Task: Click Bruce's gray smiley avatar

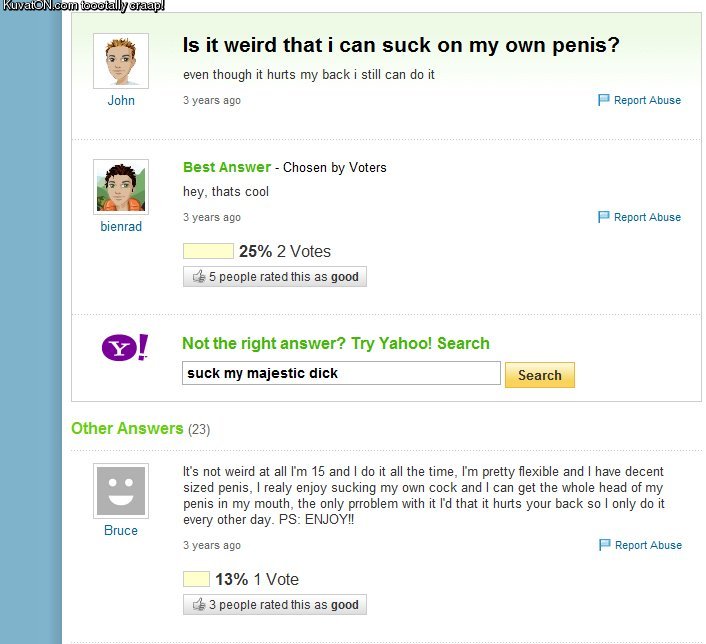Action: click(x=121, y=491)
